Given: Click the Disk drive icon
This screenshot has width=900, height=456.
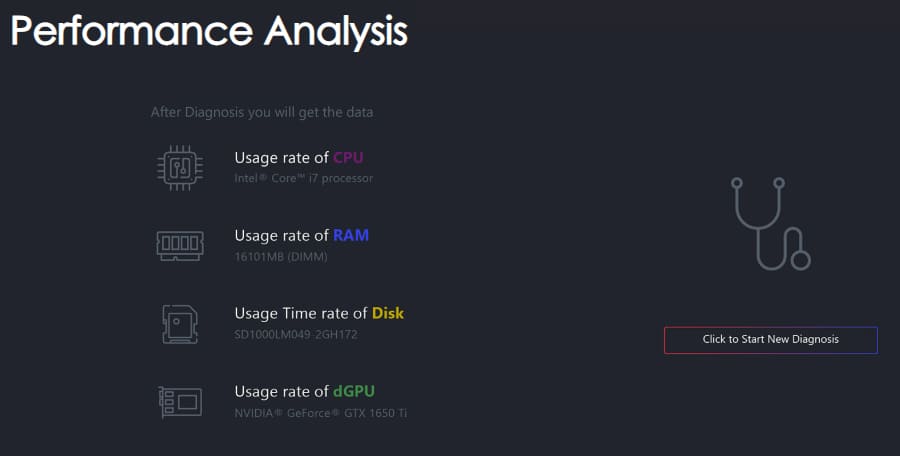Looking at the screenshot, I should point(180,323).
